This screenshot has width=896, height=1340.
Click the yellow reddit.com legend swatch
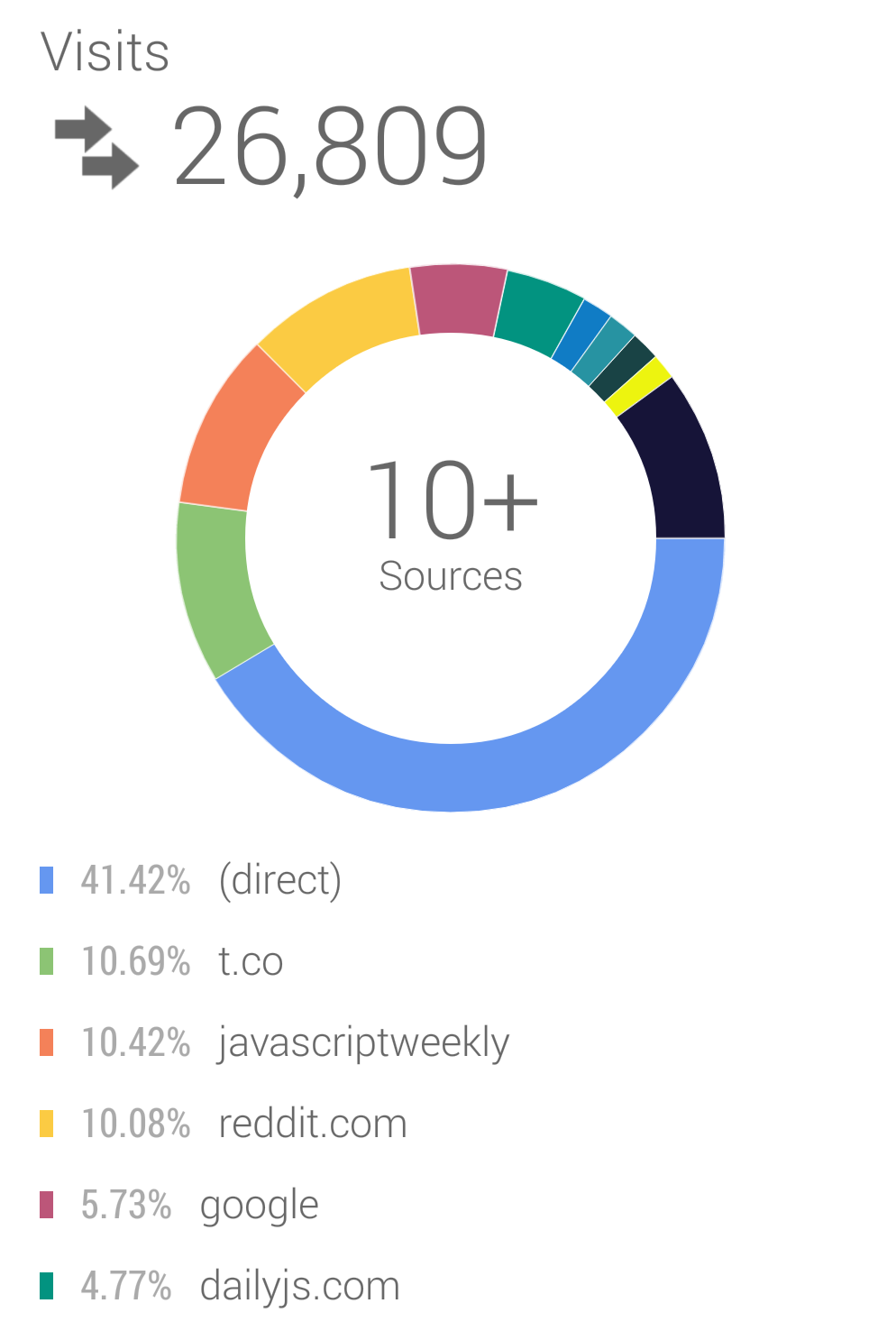pos(47,1124)
